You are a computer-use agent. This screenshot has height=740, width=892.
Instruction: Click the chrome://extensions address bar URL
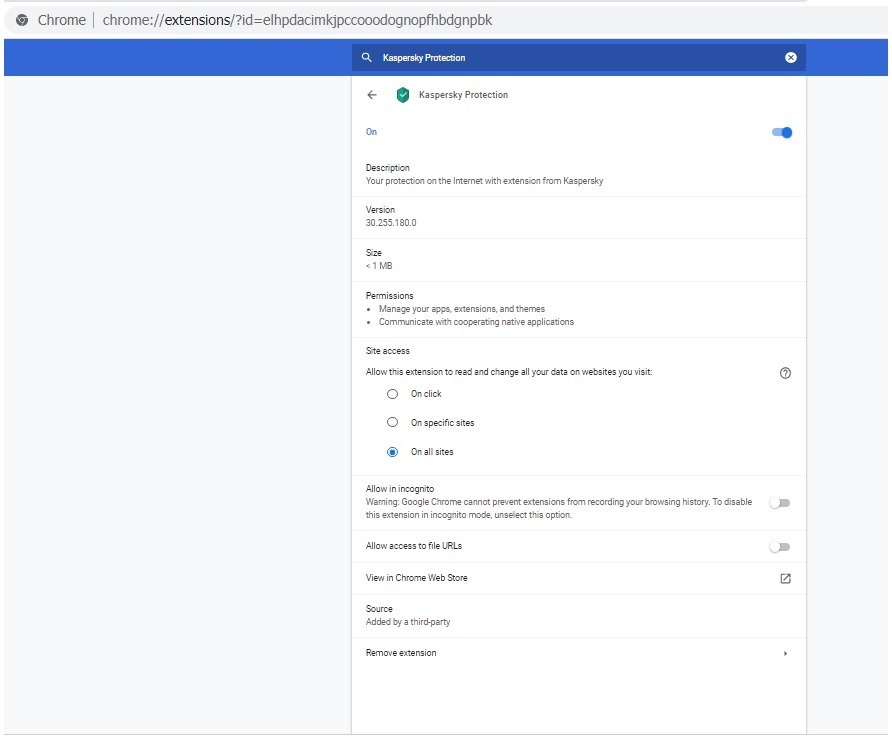(297, 20)
